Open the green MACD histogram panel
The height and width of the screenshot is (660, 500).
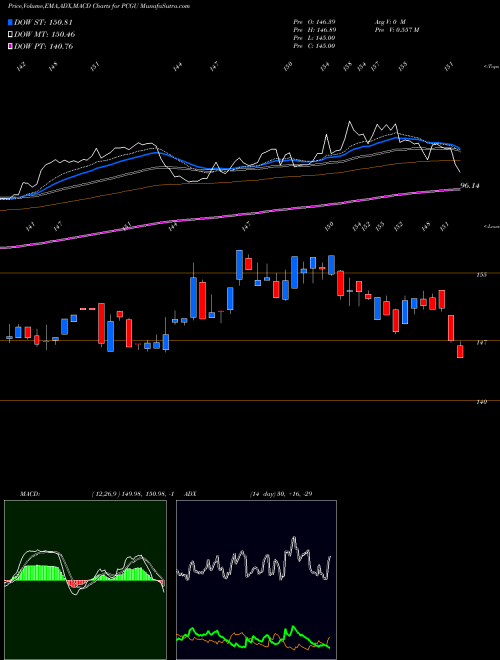(x=85, y=580)
